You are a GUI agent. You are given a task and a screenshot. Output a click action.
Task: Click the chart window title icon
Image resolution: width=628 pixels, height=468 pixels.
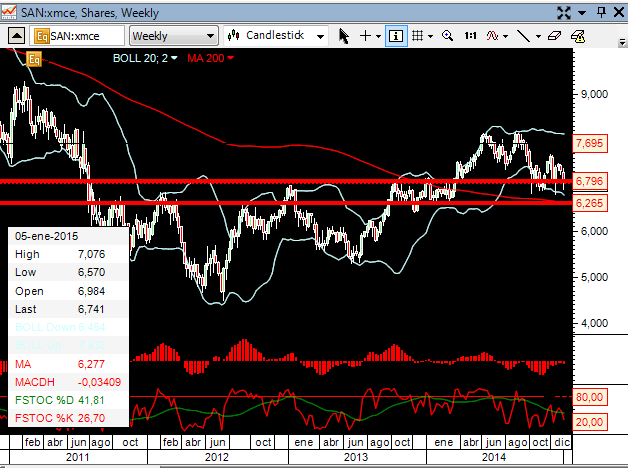tap(8, 12)
